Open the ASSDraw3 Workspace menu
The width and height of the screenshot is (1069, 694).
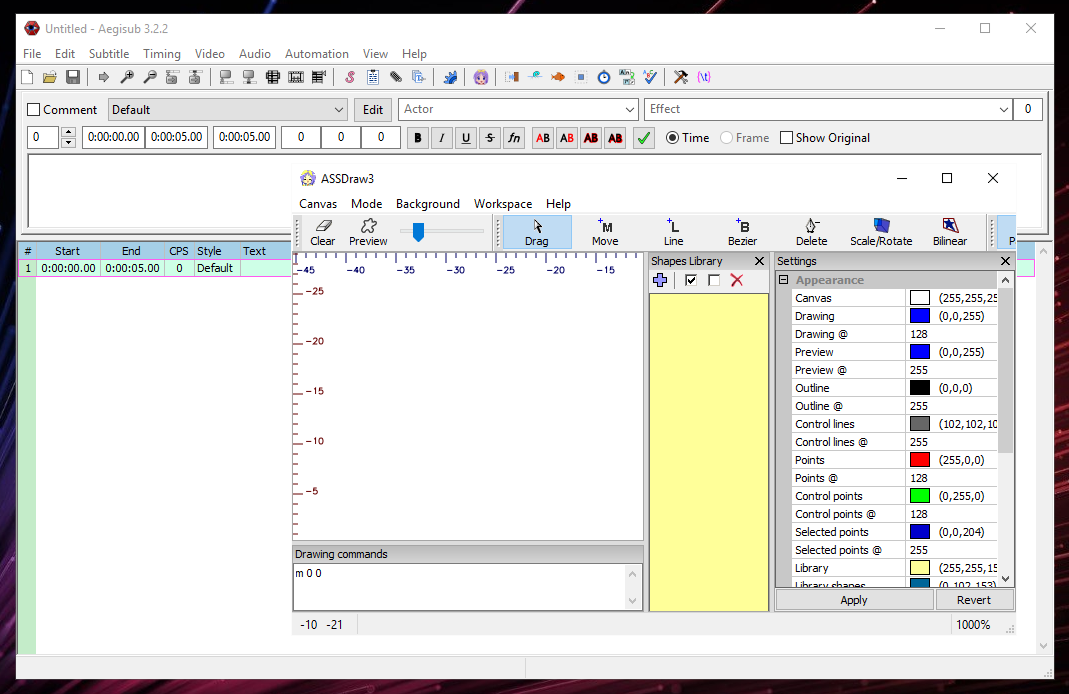[503, 204]
